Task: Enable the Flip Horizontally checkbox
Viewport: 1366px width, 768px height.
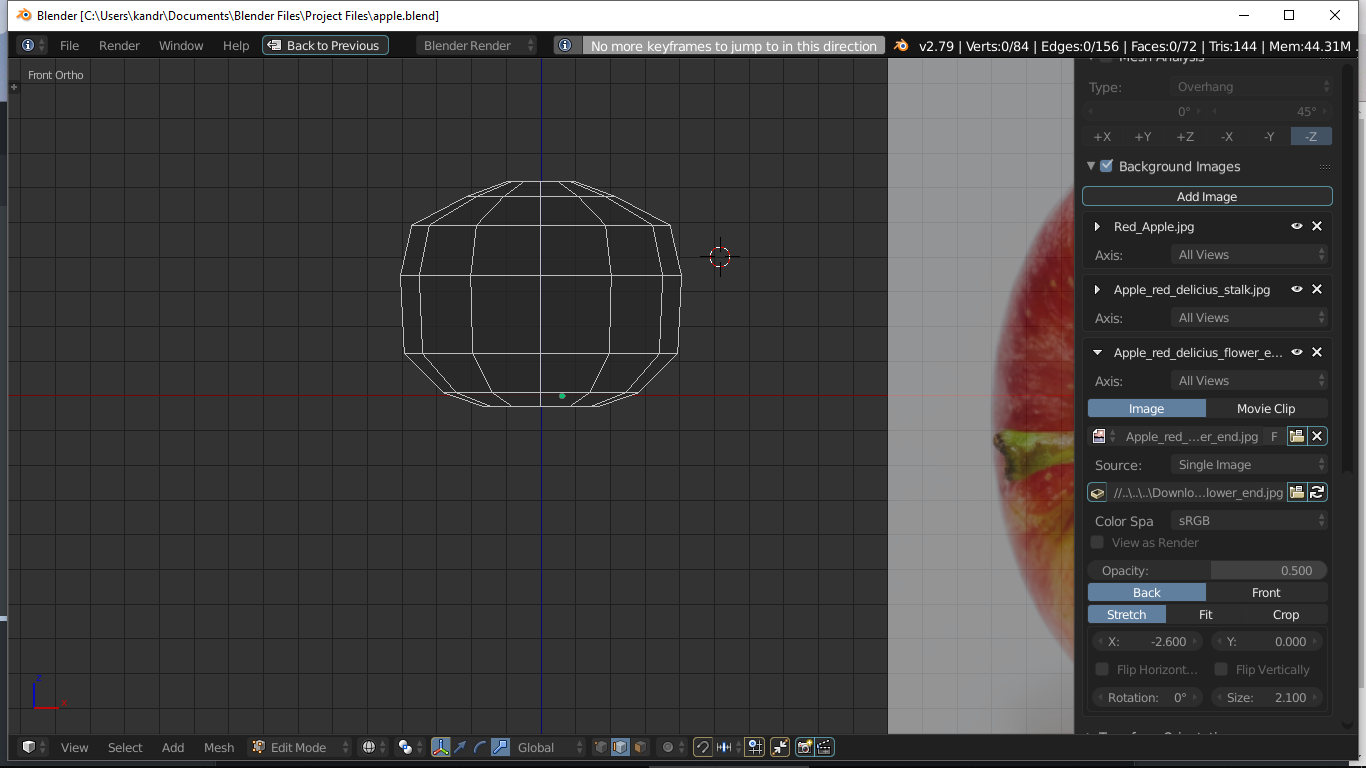Action: [1102, 669]
